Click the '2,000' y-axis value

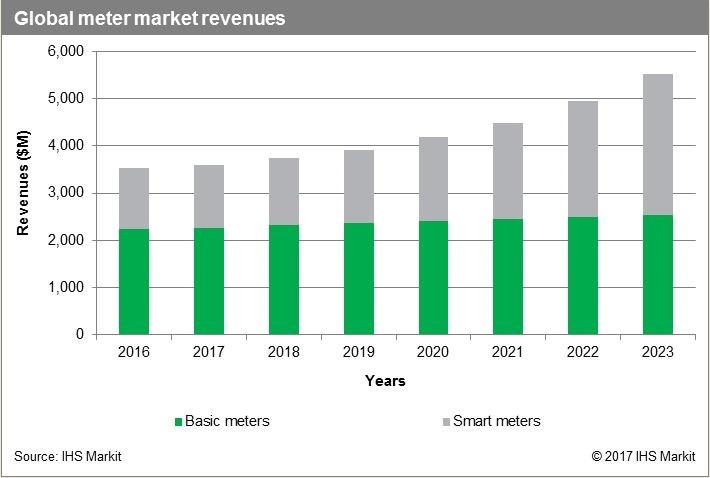pos(66,240)
